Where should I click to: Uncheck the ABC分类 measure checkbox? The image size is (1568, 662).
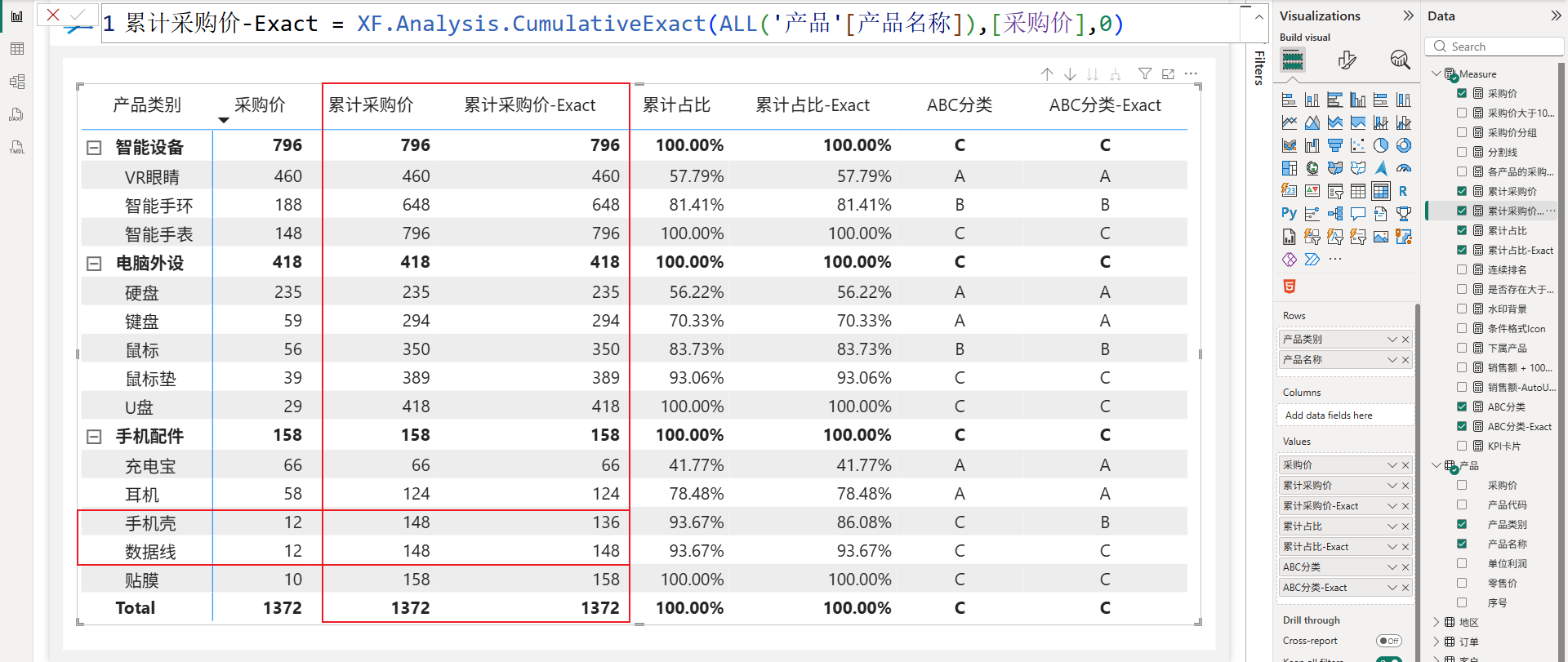click(x=1462, y=407)
